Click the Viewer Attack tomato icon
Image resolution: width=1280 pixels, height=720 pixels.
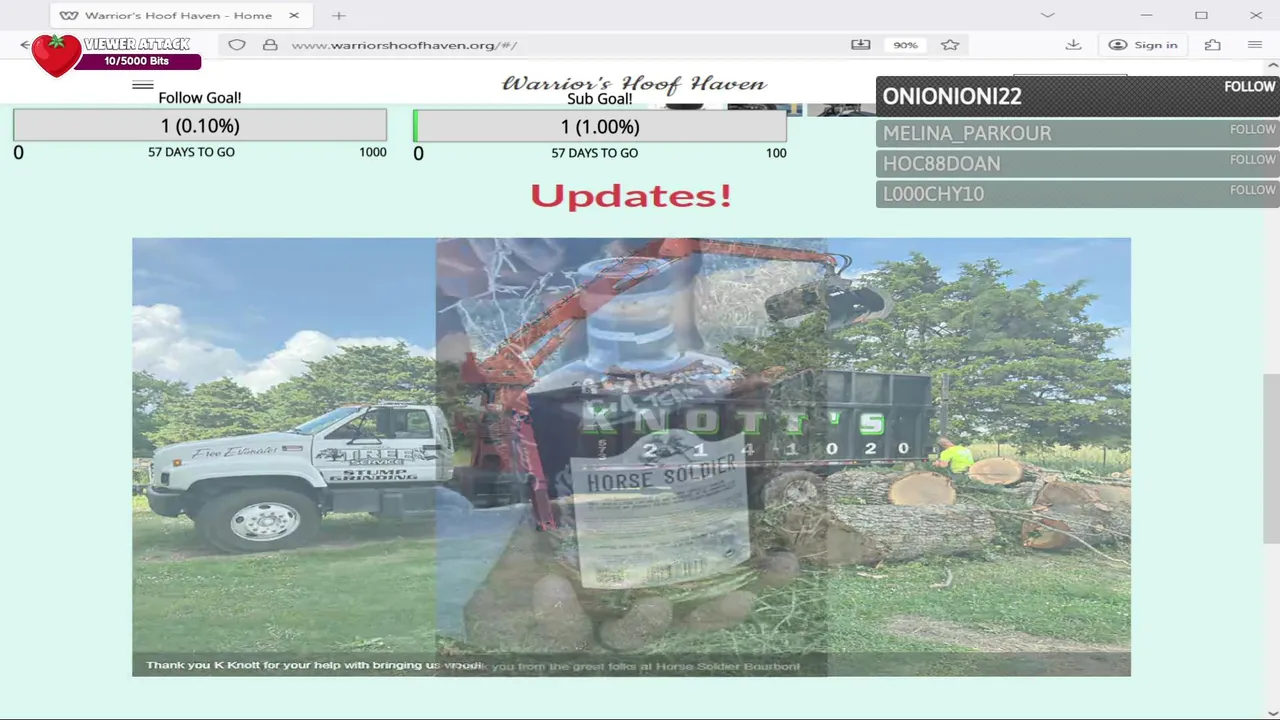56,55
